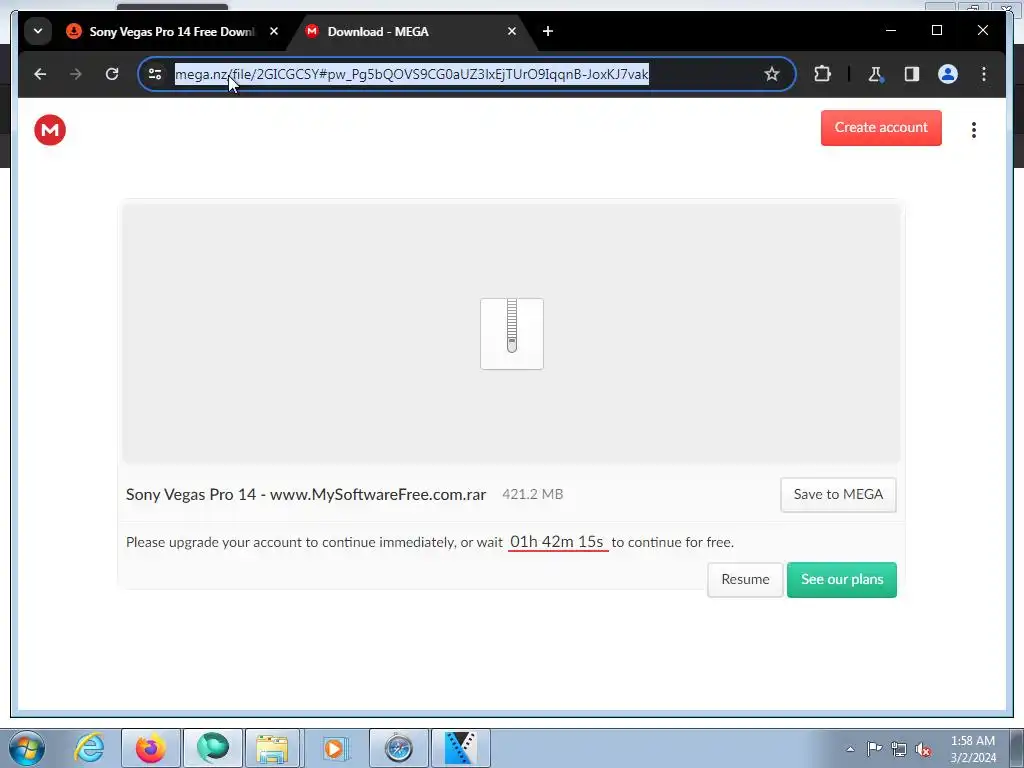Open Action Center flag icon

click(874, 749)
